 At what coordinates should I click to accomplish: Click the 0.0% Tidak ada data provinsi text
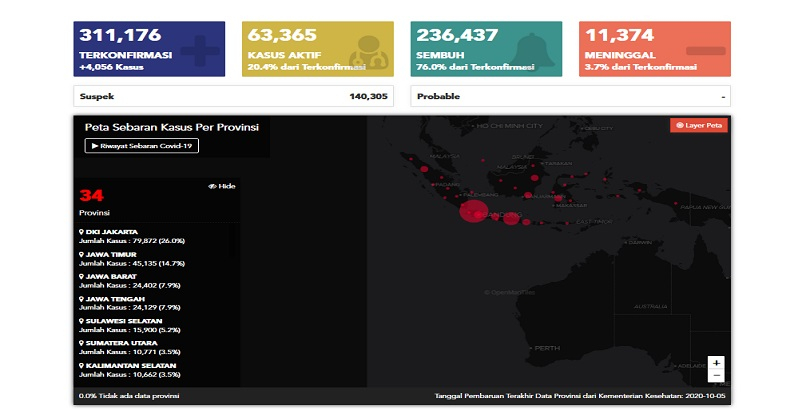[x=129, y=396]
